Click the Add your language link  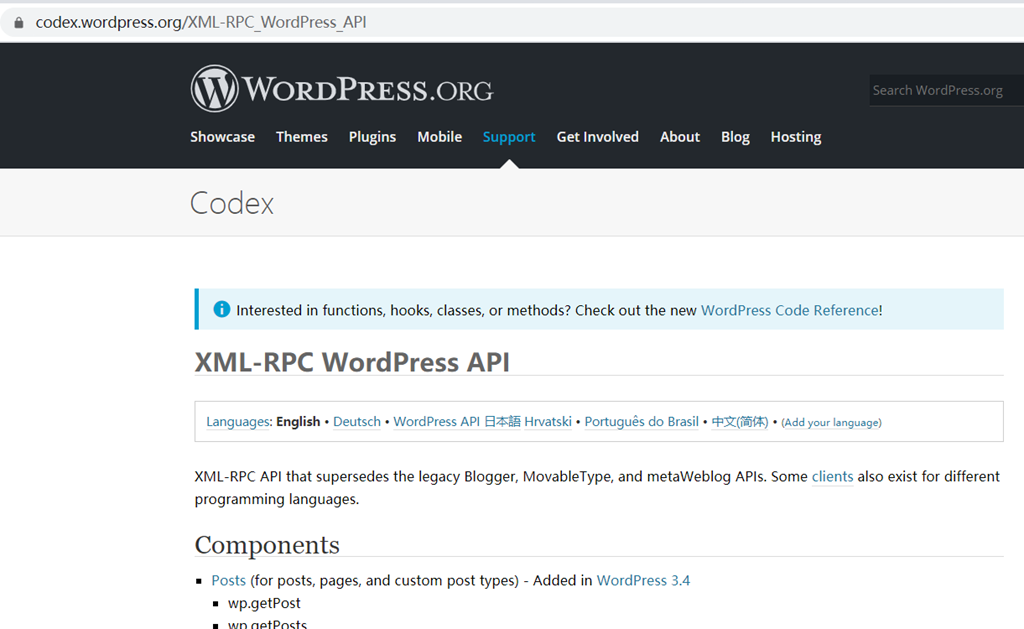831,423
